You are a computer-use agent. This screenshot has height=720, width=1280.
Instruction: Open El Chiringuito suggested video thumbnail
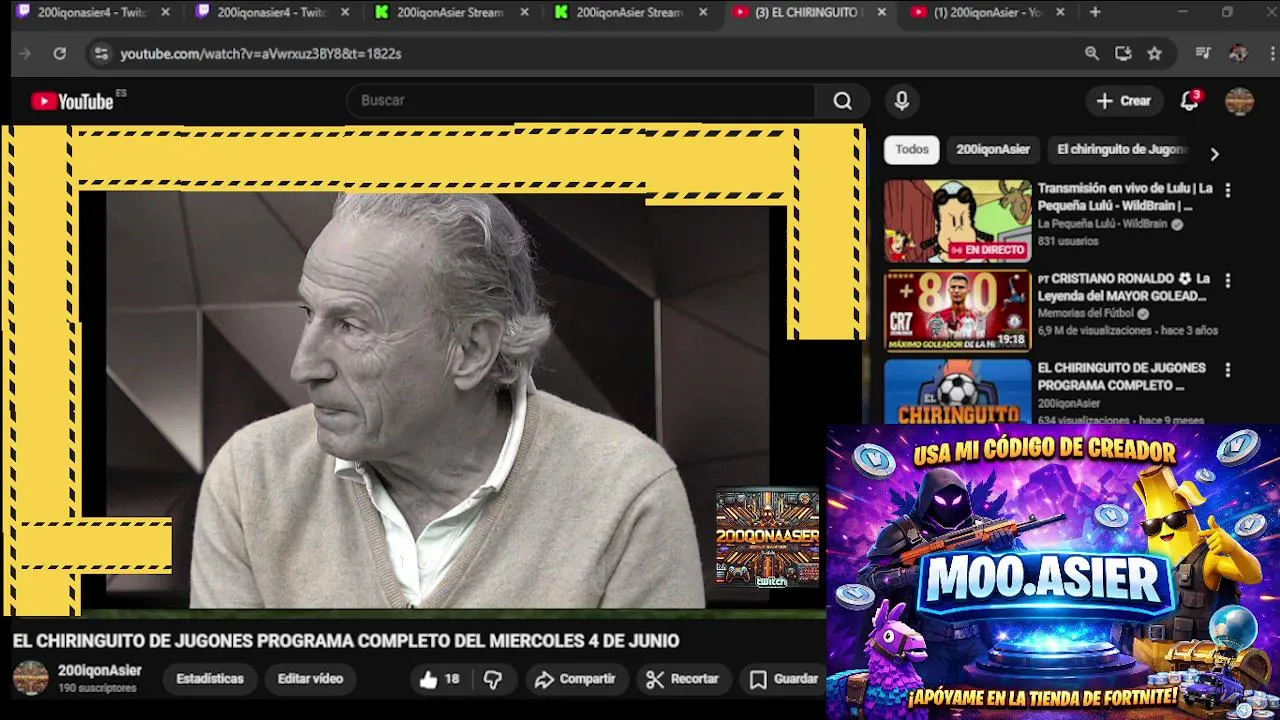(x=957, y=391)
